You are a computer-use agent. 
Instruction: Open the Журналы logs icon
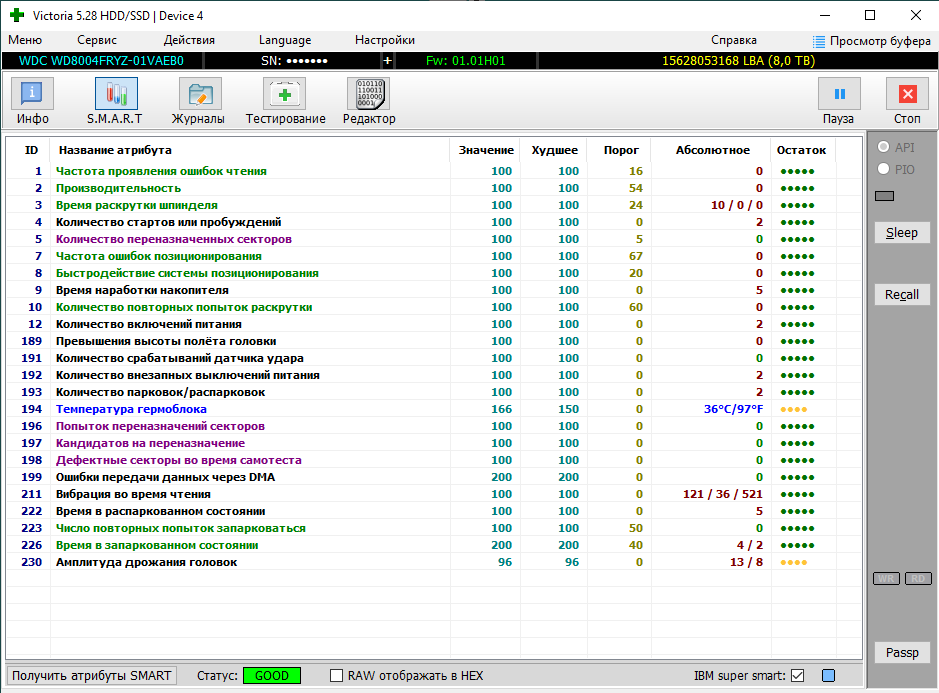click(x=199, y=102)
